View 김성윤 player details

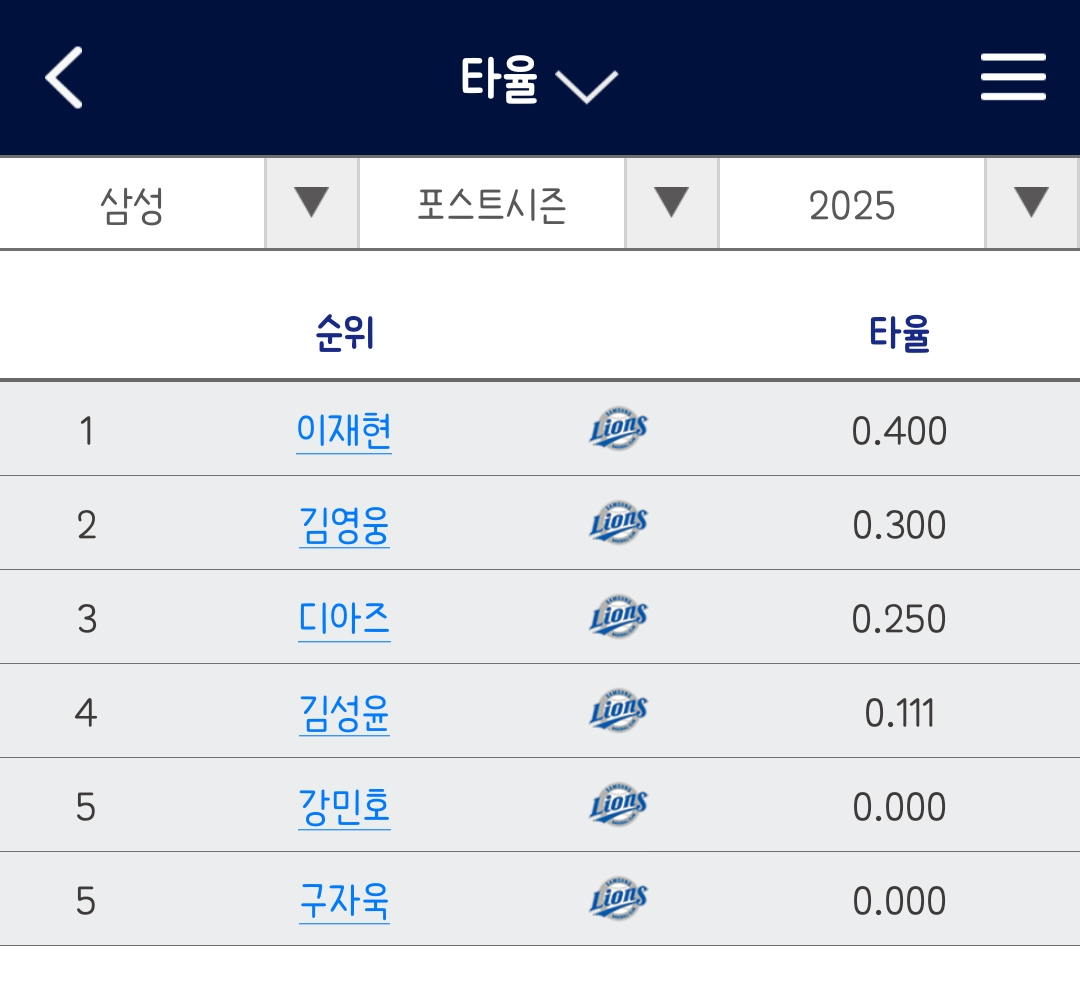pyautogui.click(x=344, y=713)
